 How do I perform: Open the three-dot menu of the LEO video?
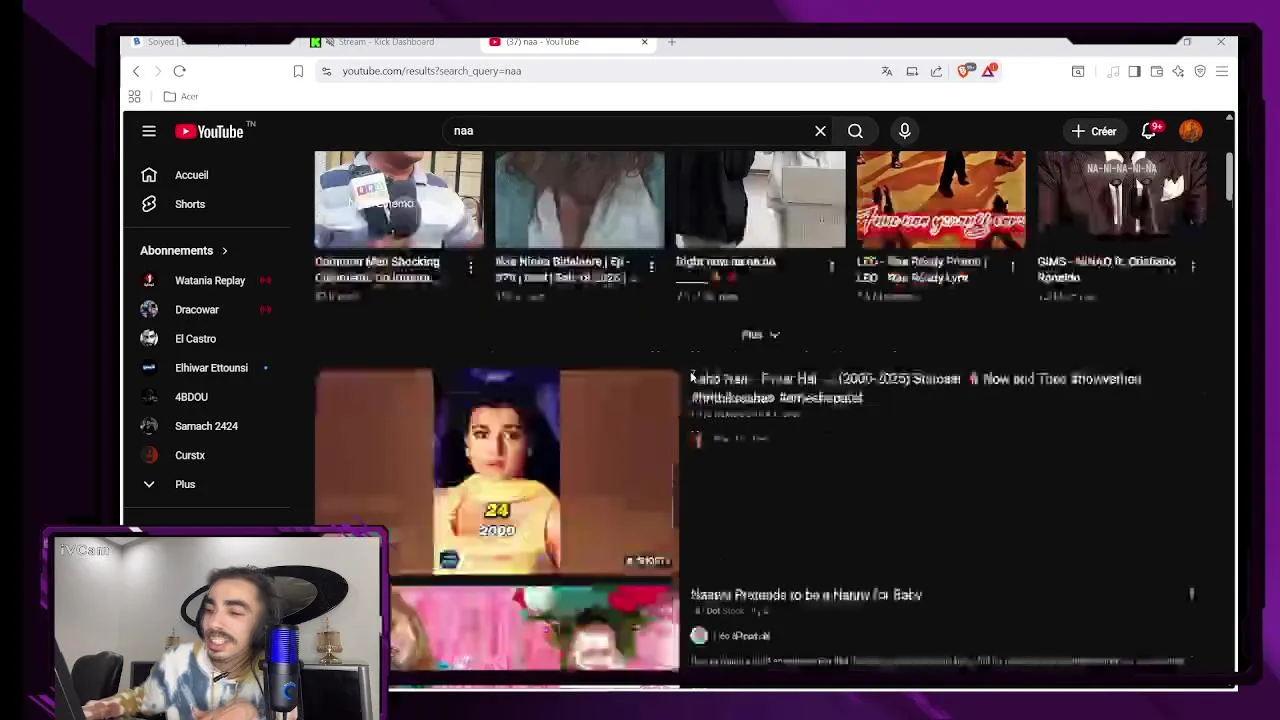[1012, 266]
